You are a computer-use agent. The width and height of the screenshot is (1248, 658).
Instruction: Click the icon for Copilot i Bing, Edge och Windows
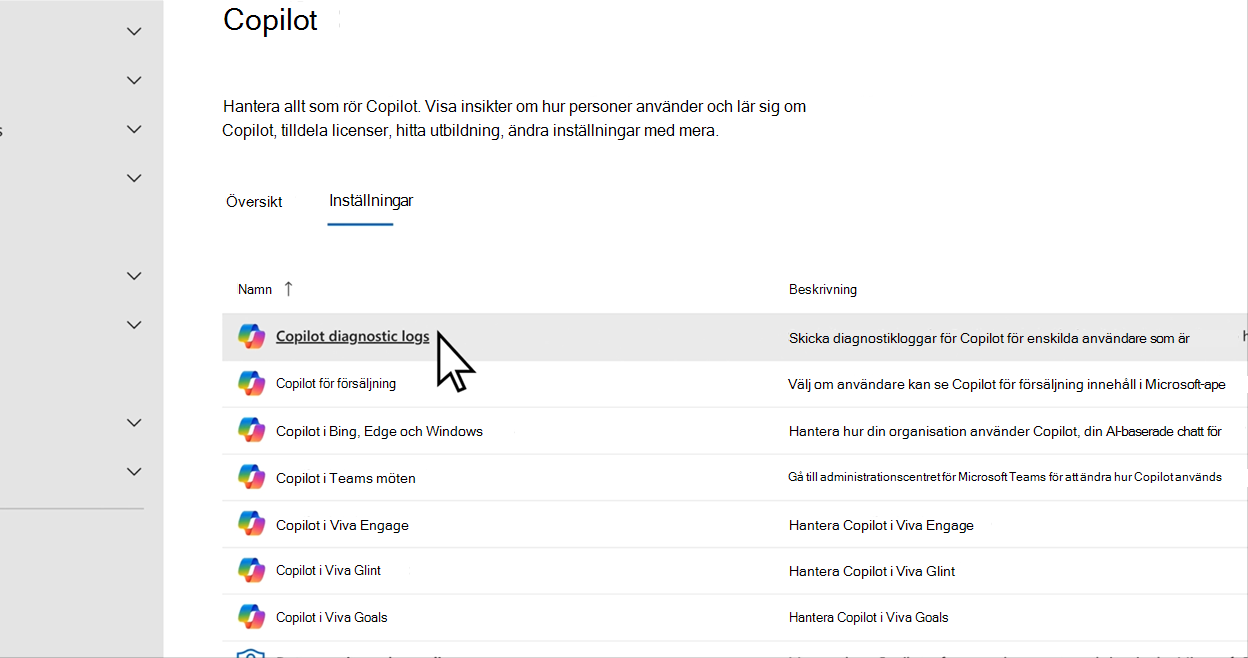click(x=251, y=431)
